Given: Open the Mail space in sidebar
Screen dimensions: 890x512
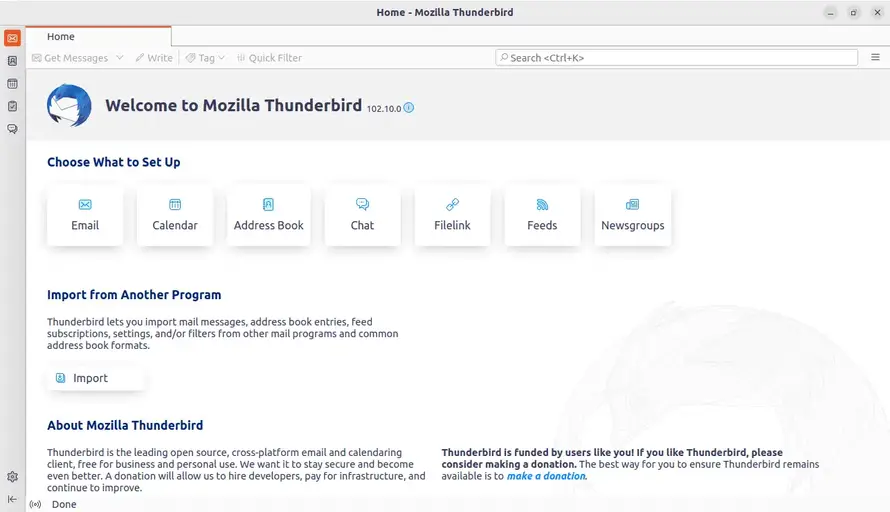Looking at the screenshot, I should coord(12,38).
